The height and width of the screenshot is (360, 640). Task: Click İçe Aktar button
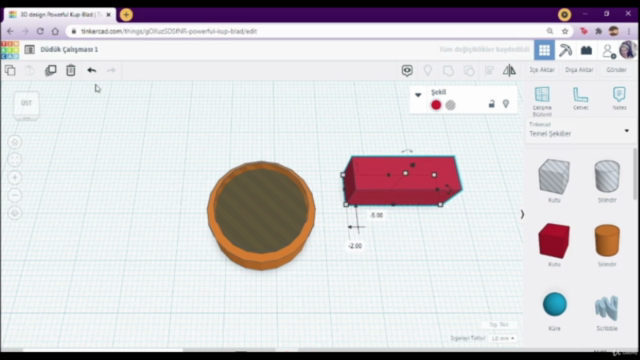click(542, 70)
